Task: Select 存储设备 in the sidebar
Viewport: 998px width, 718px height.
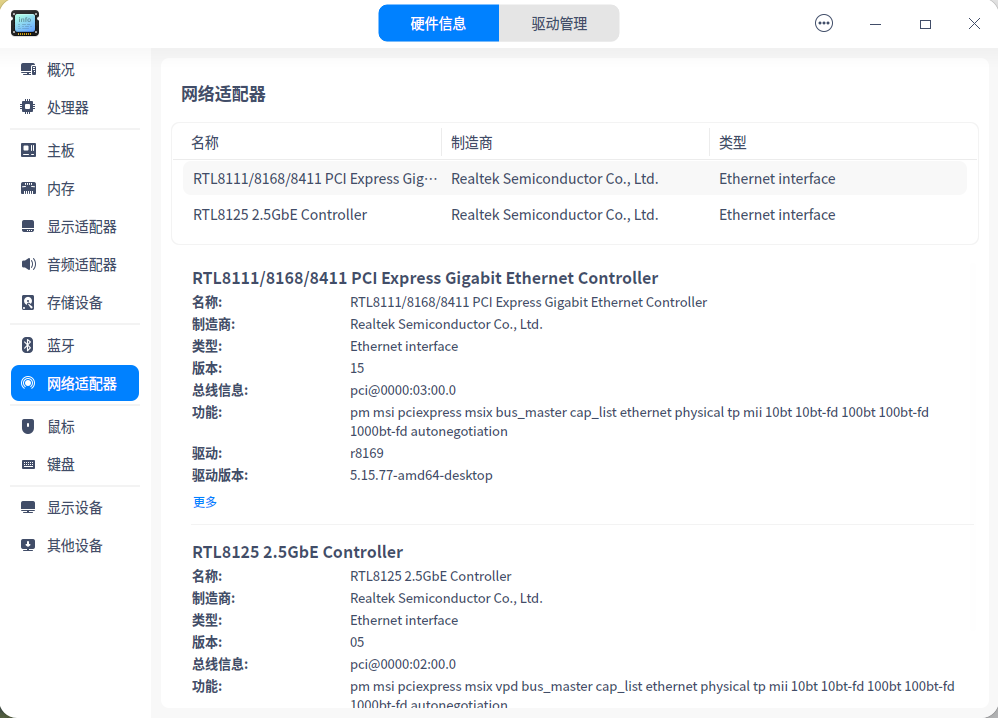Action: (x=75, y=302)
